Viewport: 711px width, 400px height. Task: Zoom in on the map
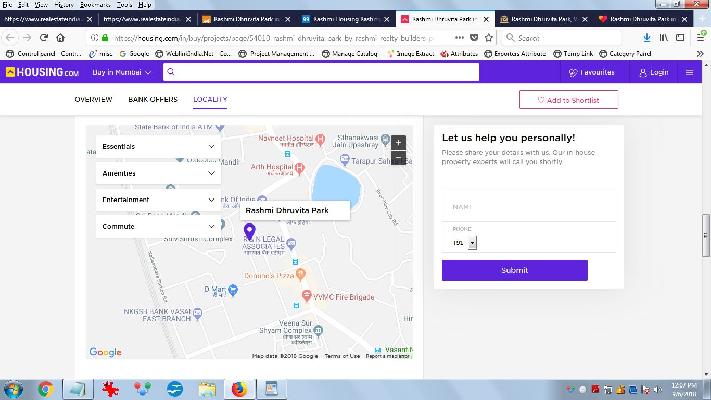point(398,143)
